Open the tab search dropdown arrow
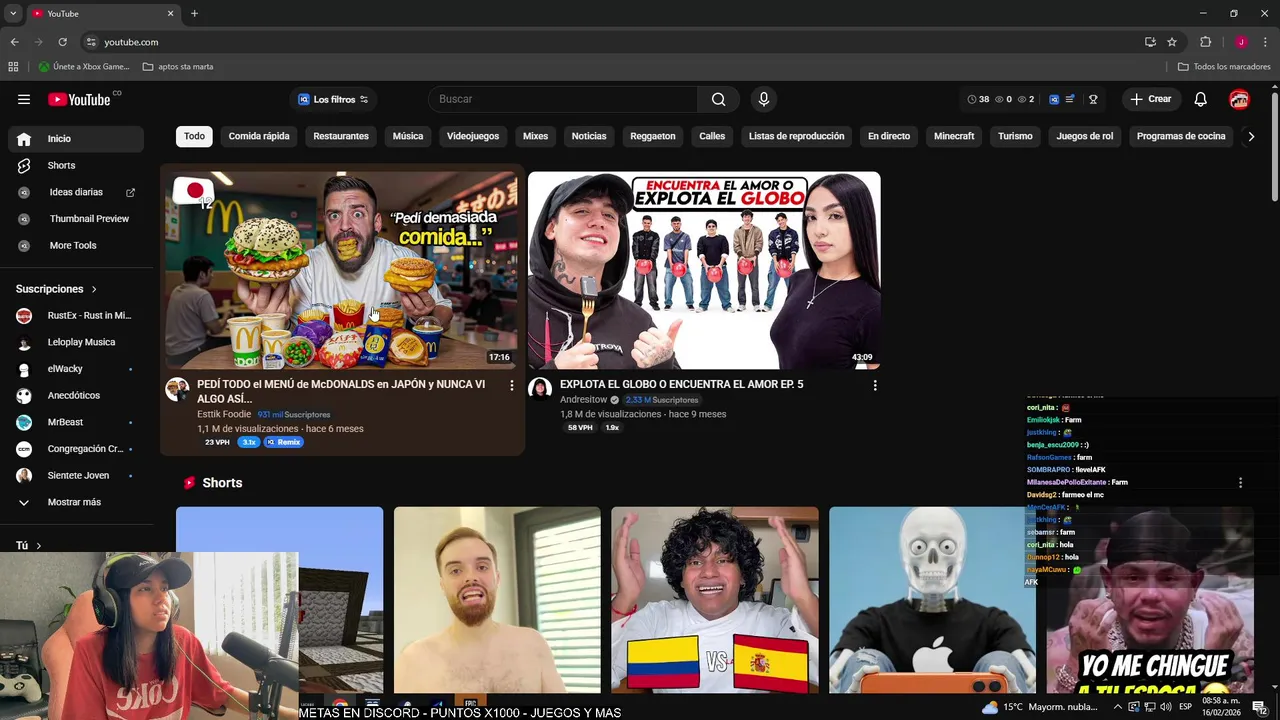 click(13, 13)
